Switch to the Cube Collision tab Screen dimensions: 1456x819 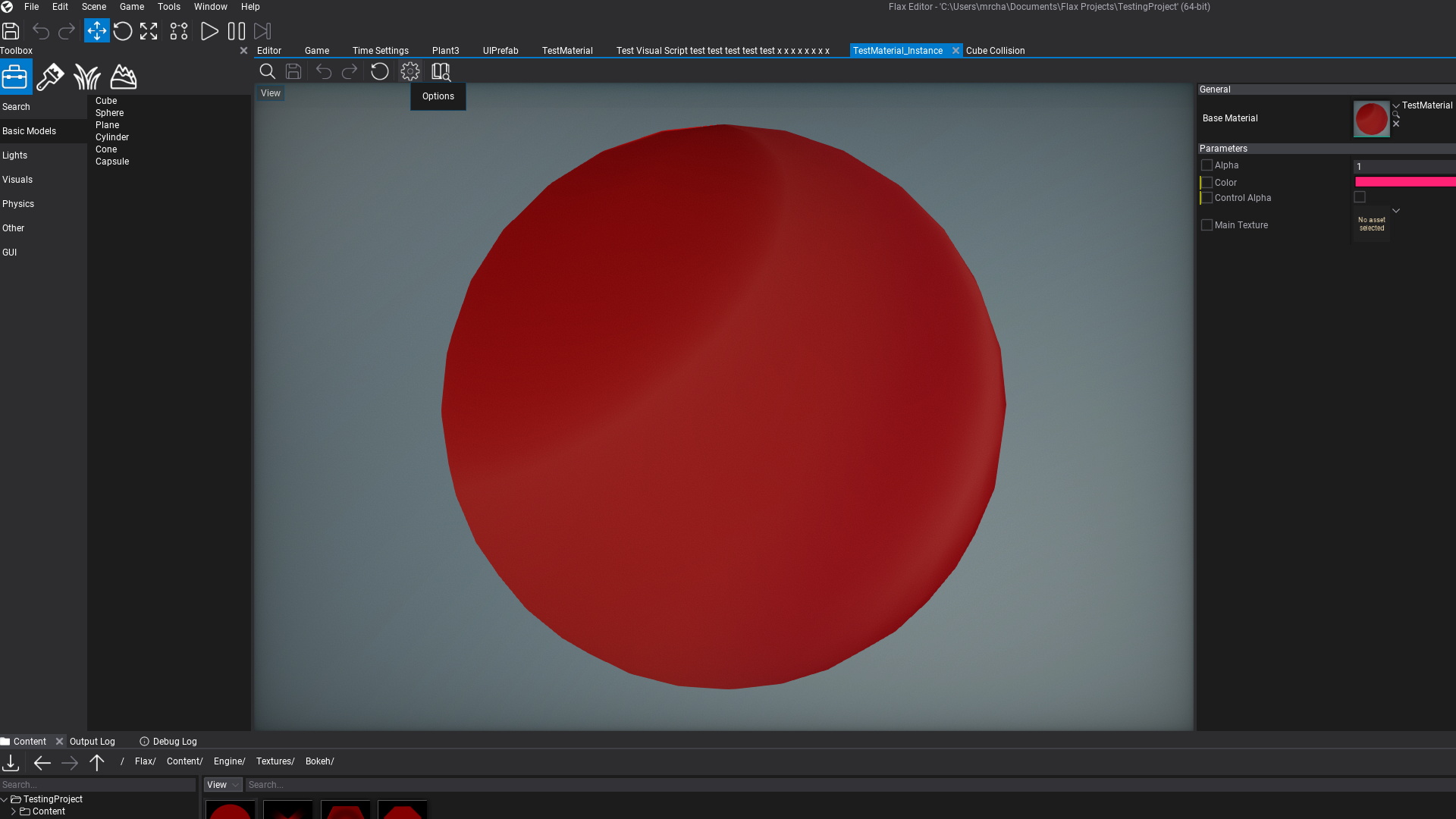tap(995, 50)
